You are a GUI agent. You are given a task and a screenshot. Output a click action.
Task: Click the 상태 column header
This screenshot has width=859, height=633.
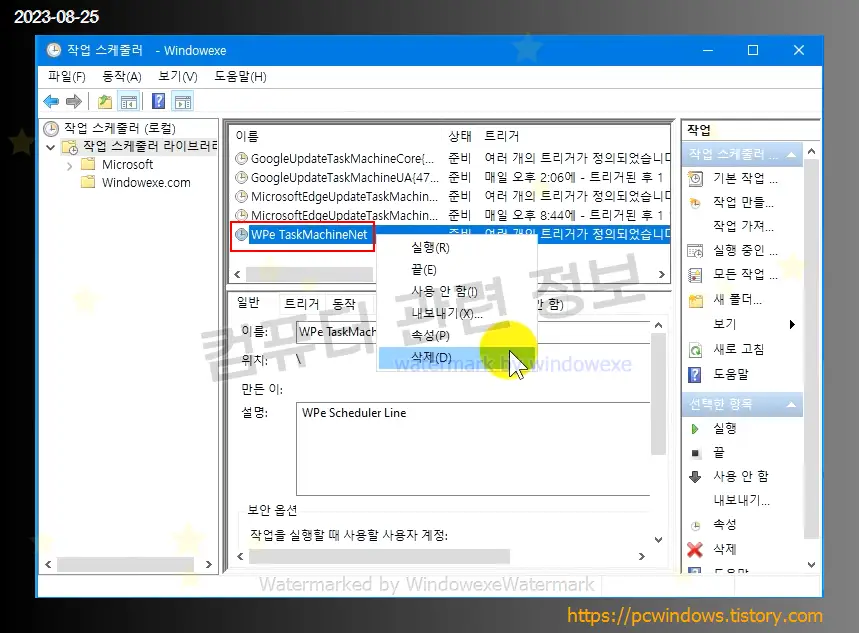460,136
